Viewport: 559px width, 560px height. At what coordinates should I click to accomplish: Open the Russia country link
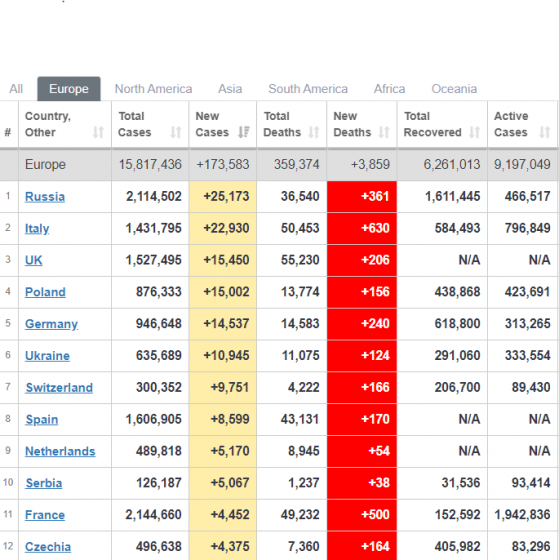click(x=45, y=196)
